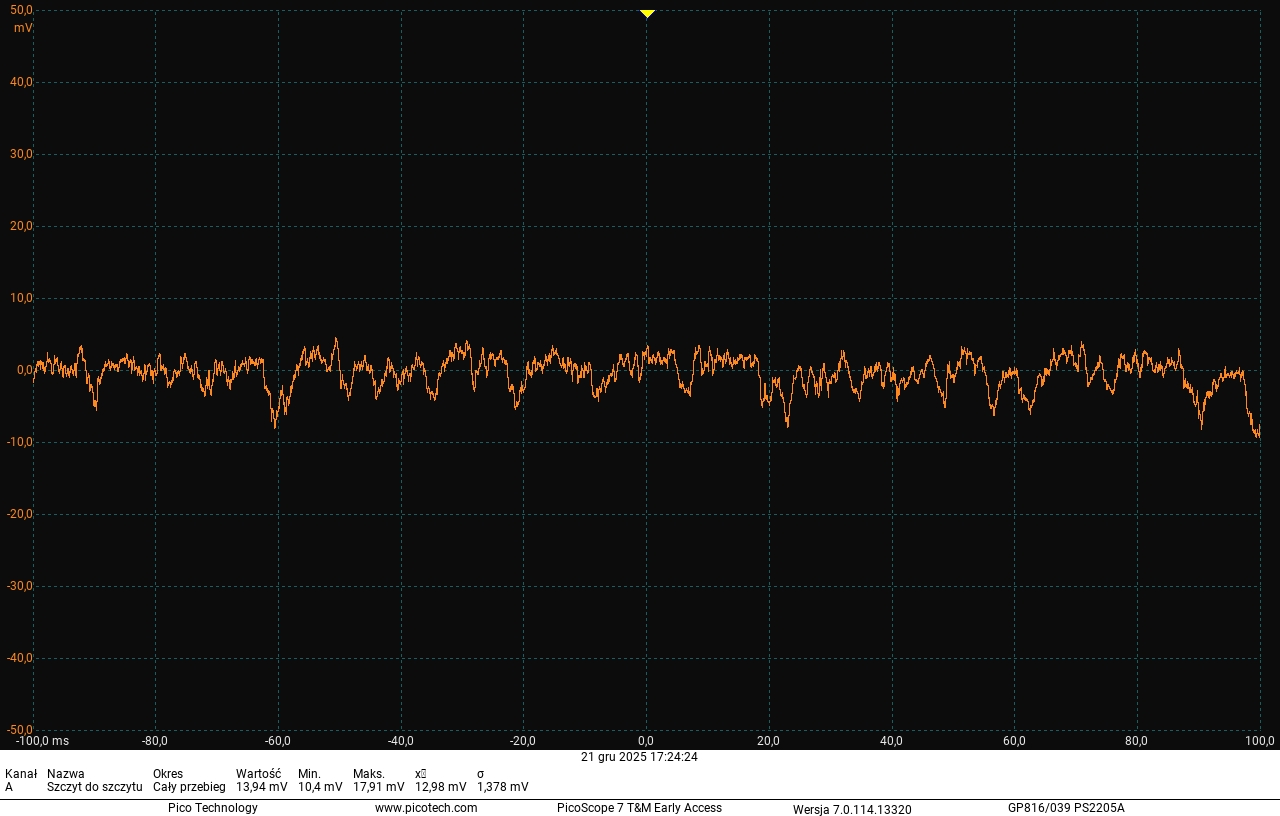Image resolution: width=1280 pixels, height=816 pixels.
Task: Click the -100,0 ms time axis label
Action: click(x=42, y=741)
